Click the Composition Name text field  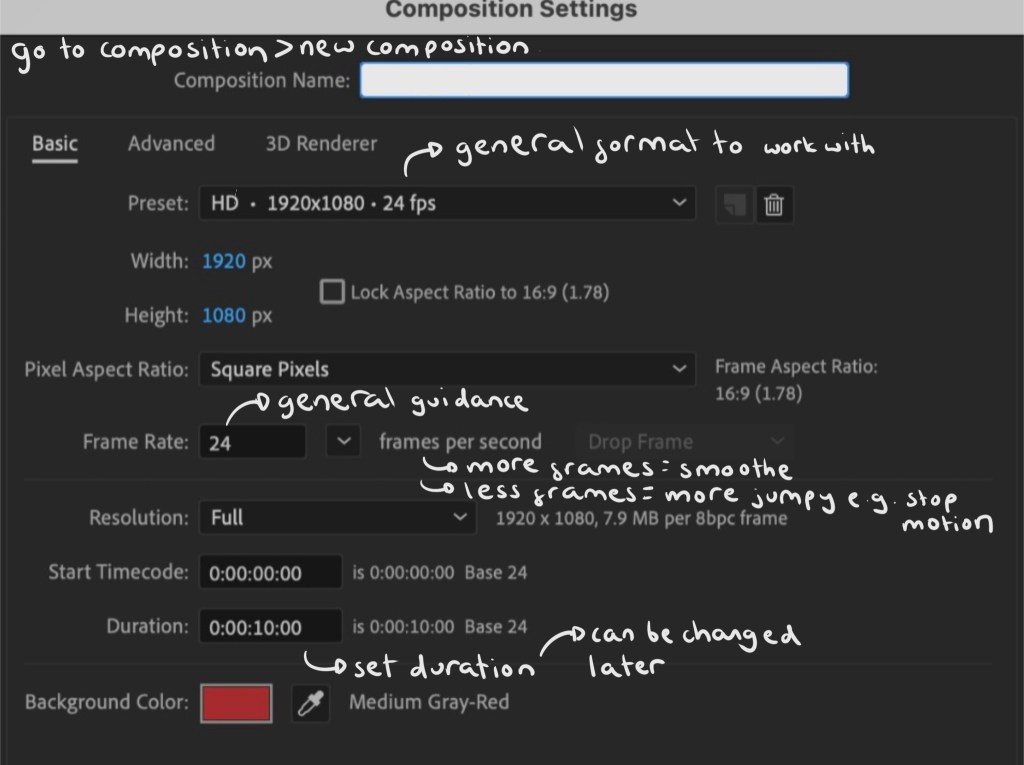604,80
